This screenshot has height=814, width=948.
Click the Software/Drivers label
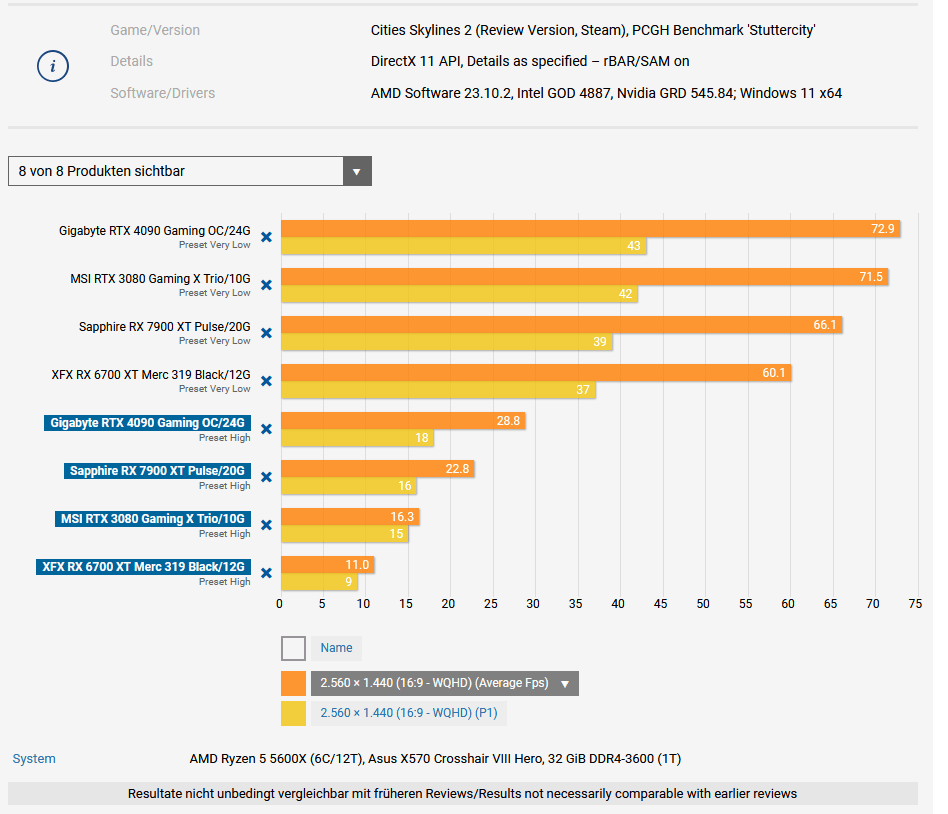click(163, 93)
